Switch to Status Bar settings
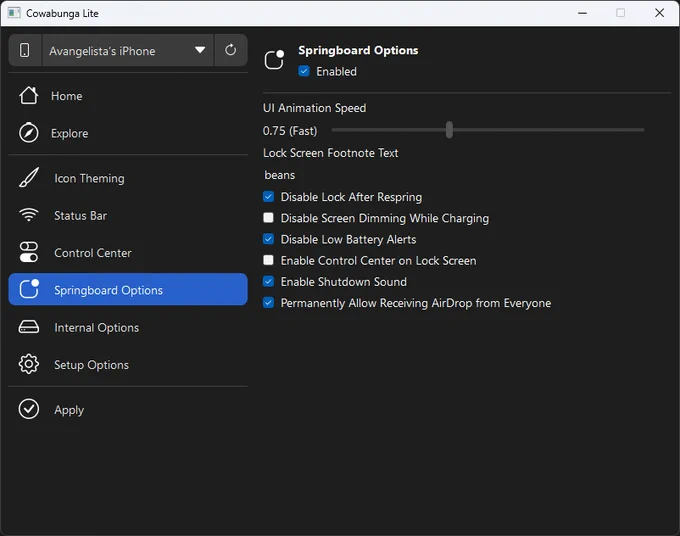This screenshot has width=680, height=536. tap(128, 215)
